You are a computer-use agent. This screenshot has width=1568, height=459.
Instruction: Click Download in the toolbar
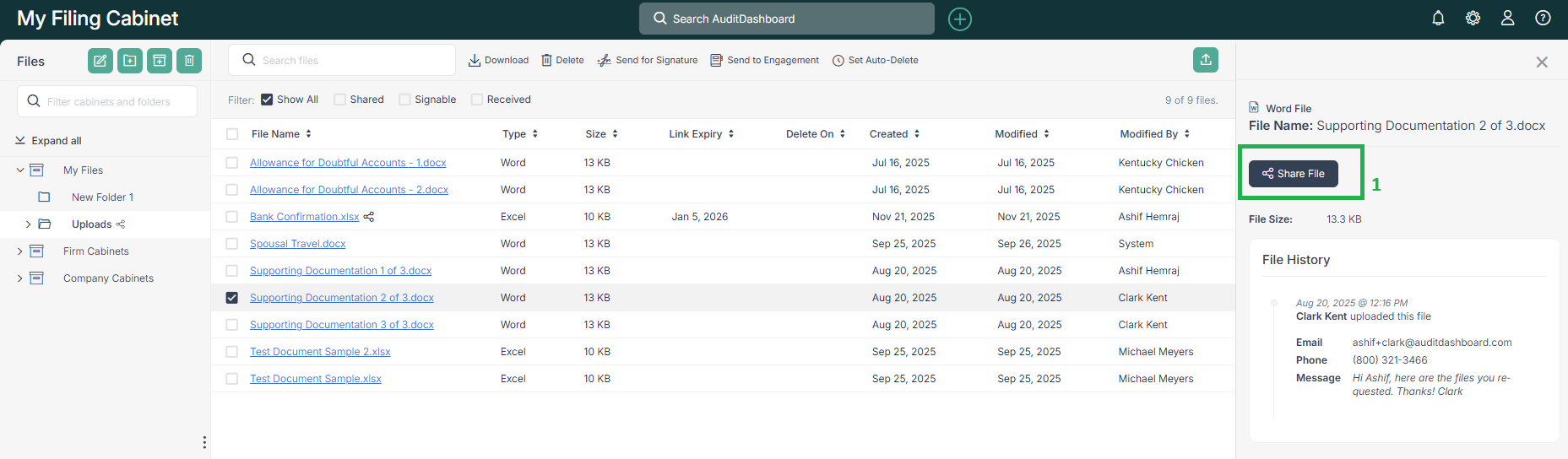point(498,60)
